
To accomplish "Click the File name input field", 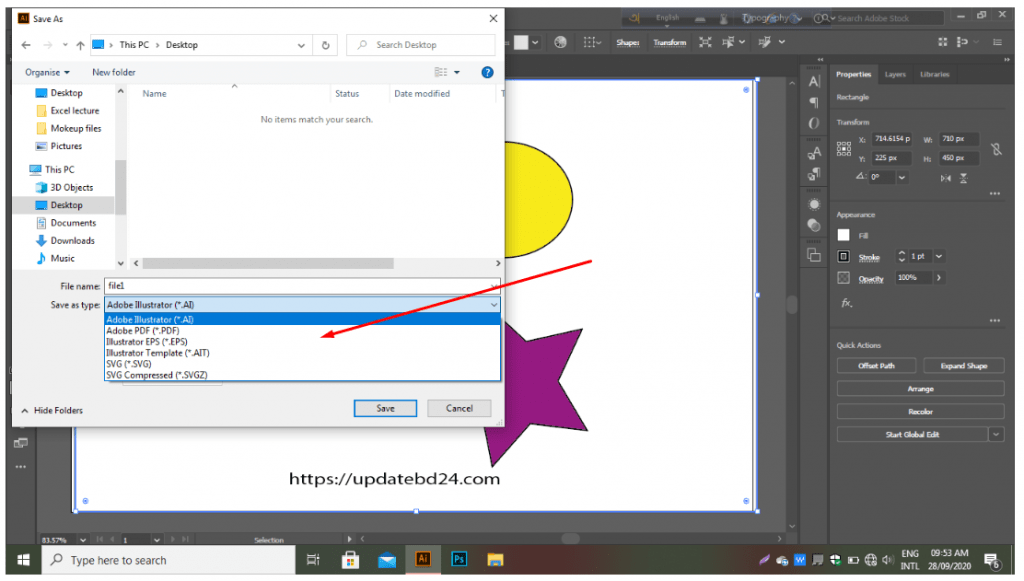I will (300, 286).
